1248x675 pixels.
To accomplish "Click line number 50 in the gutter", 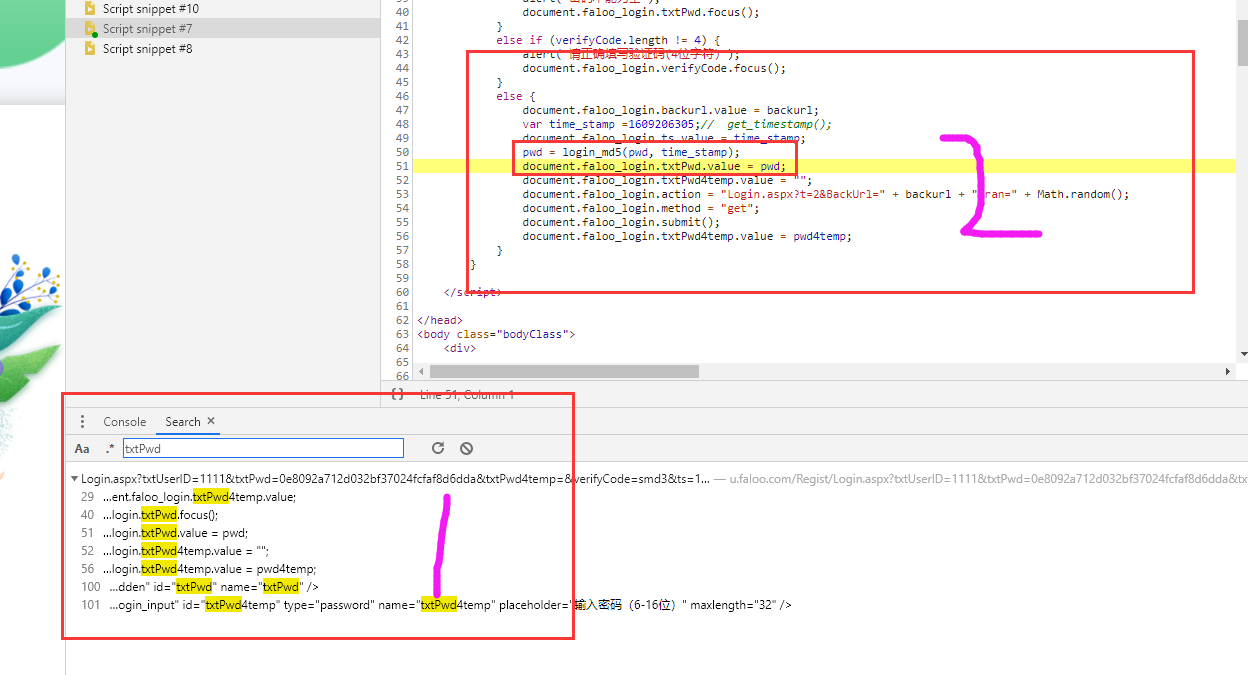I will click(402, 152).
